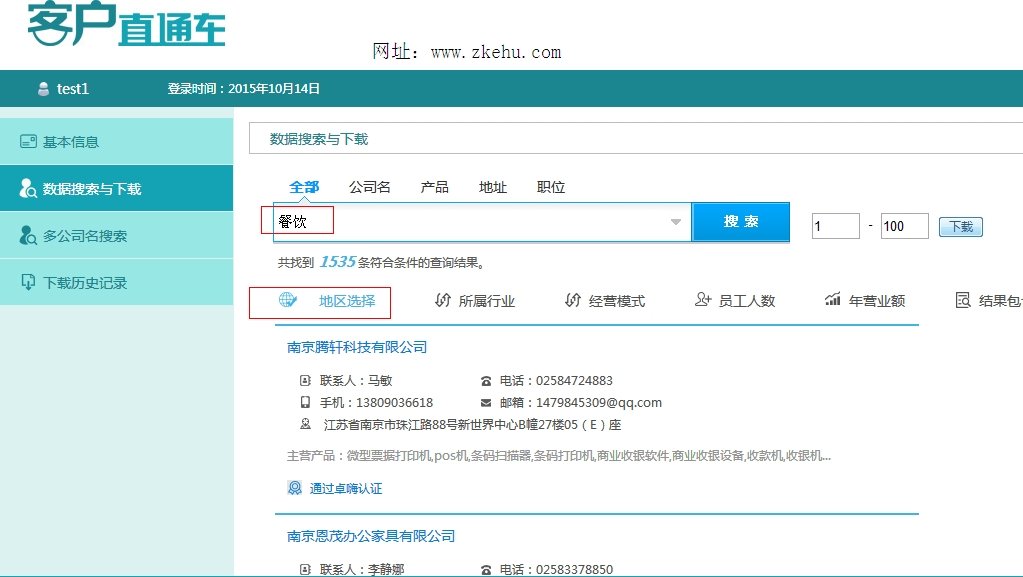Image resolution: width=1023 pixels, height=577 pixels.
Task: Click the 卓嗨认证 certification badge icon
Action: tap(294, 487)
